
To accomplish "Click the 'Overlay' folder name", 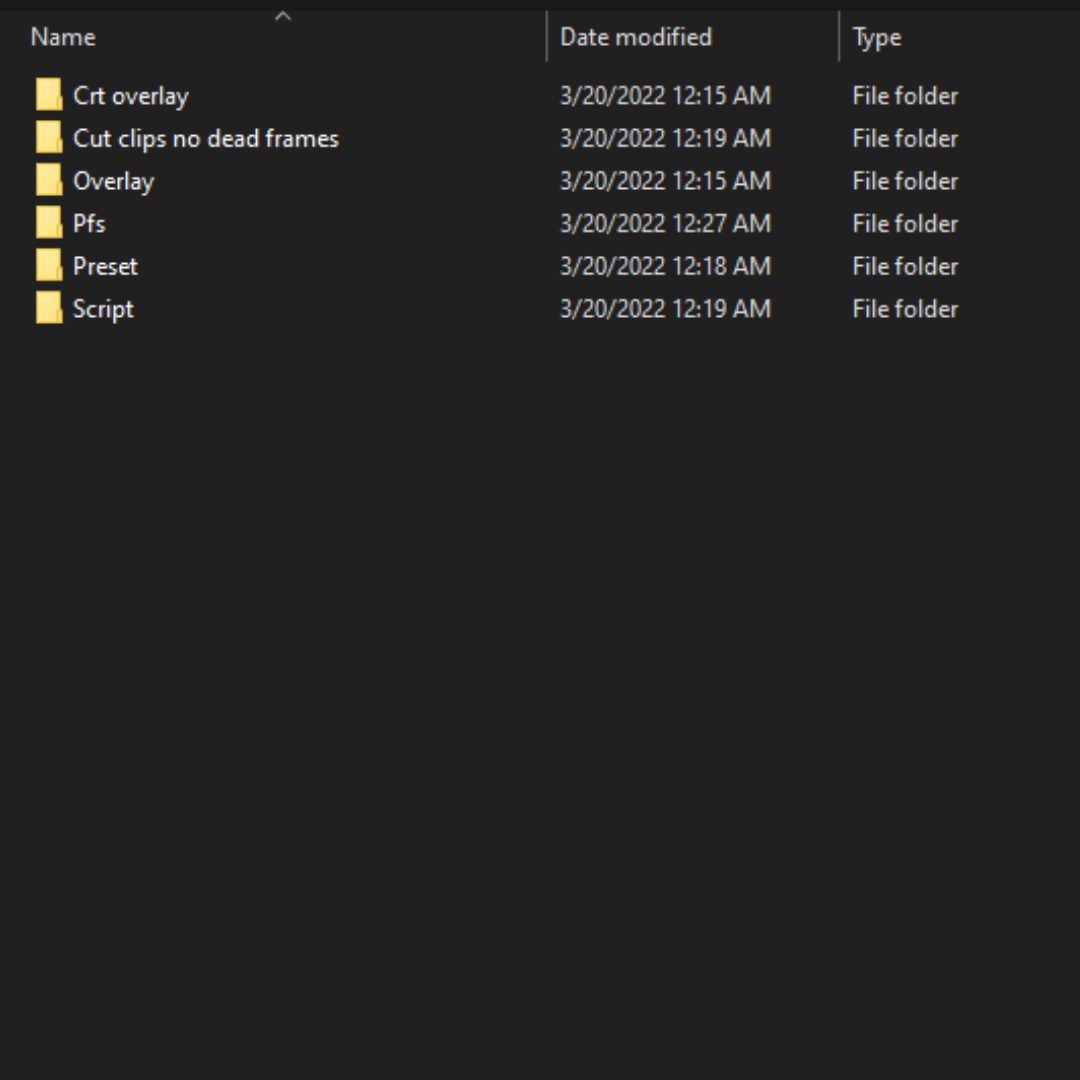I will (x=114, y=181).
